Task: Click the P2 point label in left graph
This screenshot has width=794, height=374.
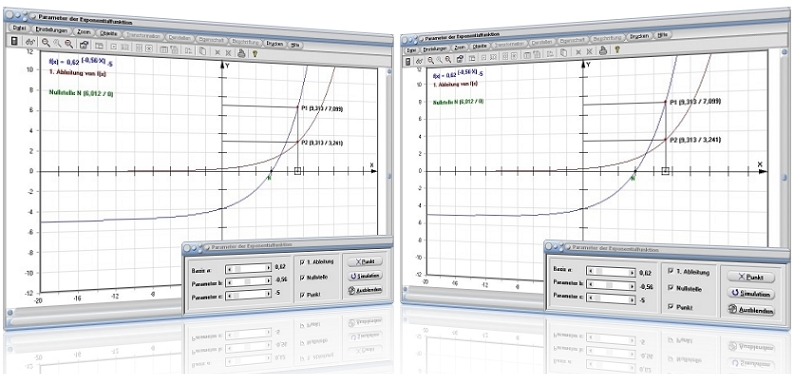Action: click(322, 143)
